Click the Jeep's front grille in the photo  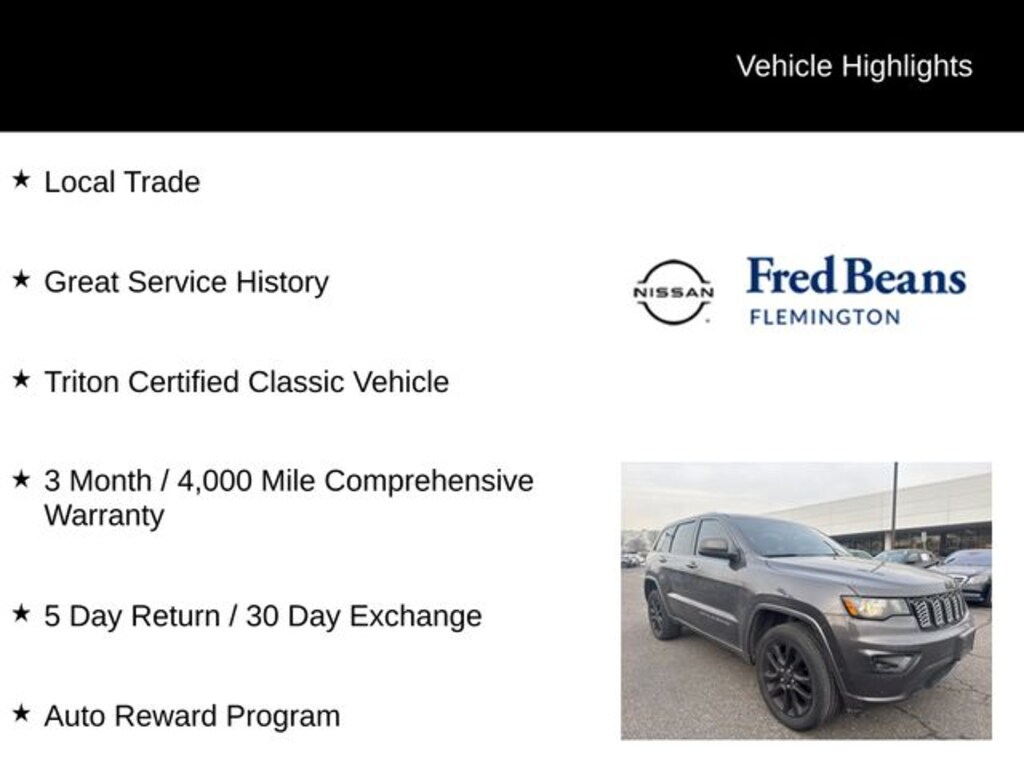click(x=937, y=608)
